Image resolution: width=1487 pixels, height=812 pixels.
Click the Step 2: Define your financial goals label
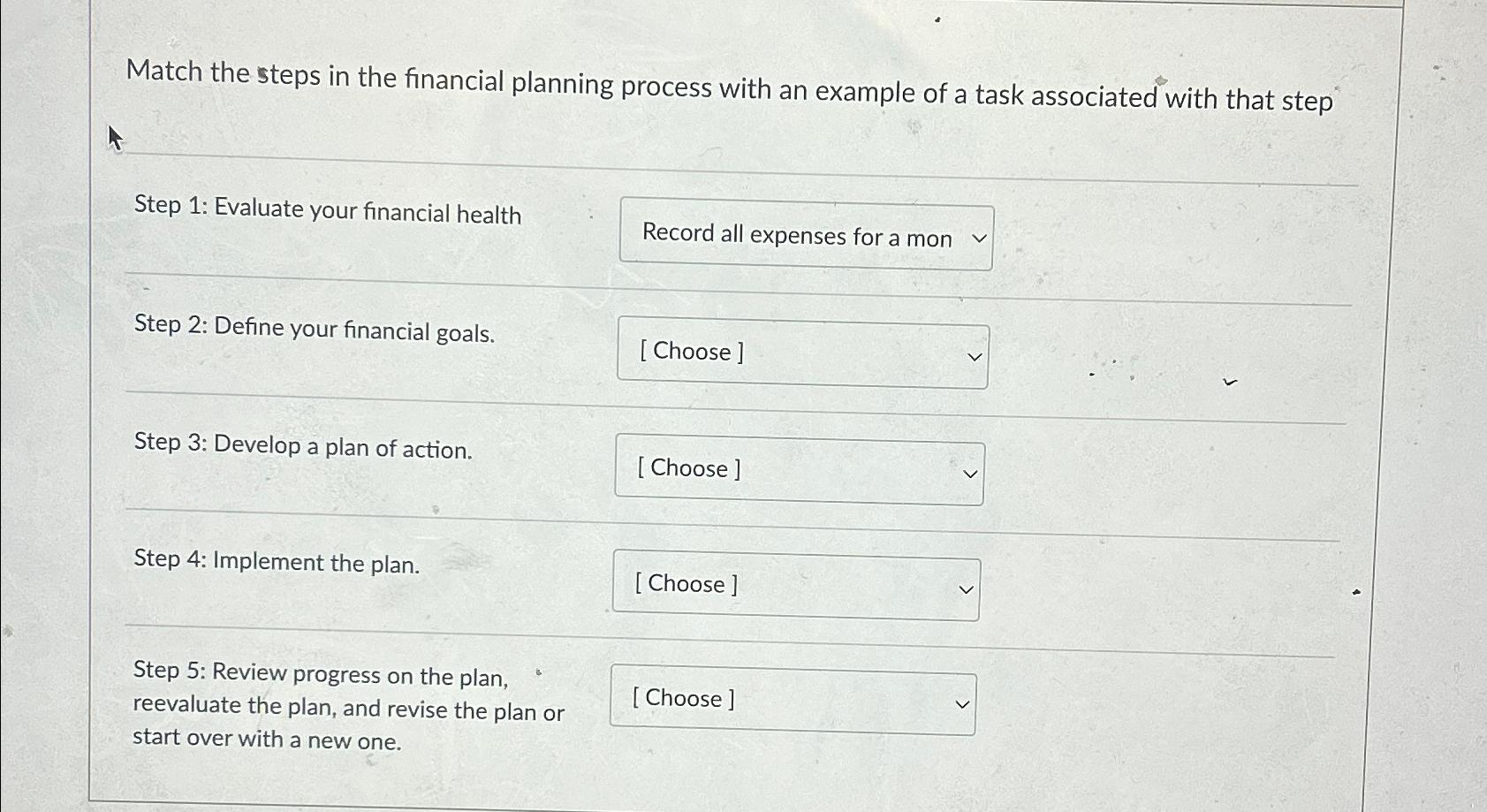coord(314,330)
